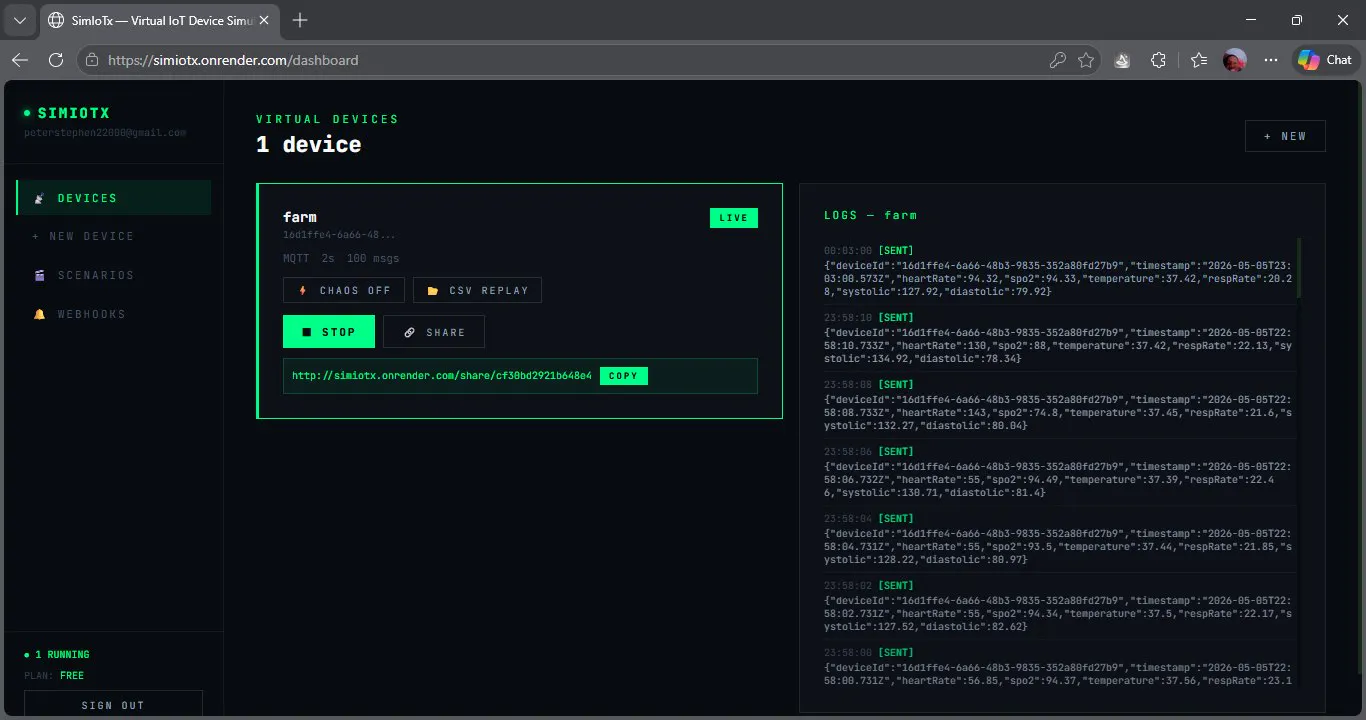View site information lock icon
The width and height of the screenshot is (1366, 720).
(92, 60)
